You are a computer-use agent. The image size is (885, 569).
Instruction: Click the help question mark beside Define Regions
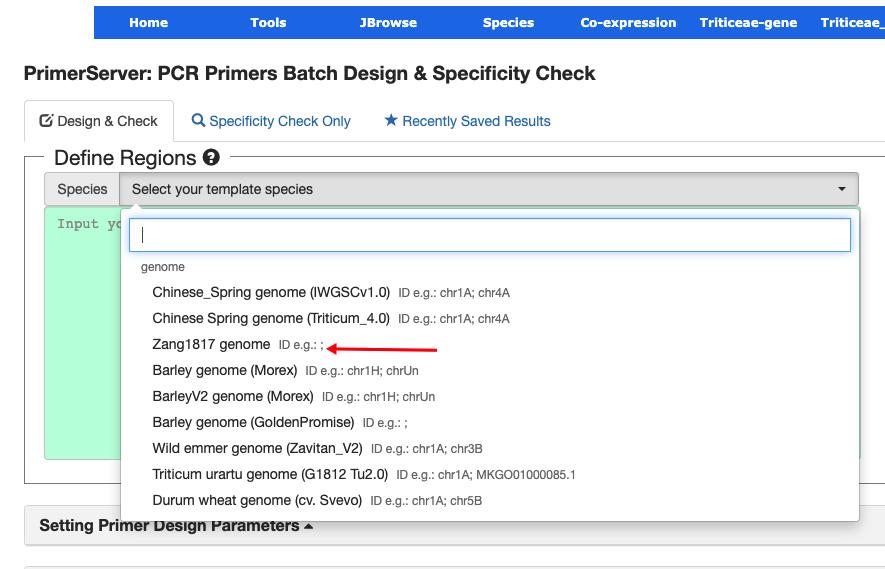(x=211, y=158)
